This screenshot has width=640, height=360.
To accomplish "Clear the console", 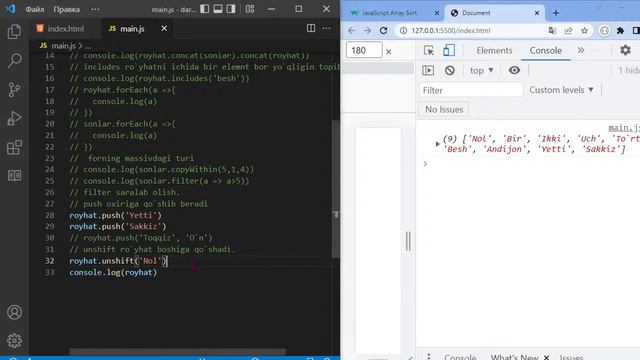I will 450,71.
